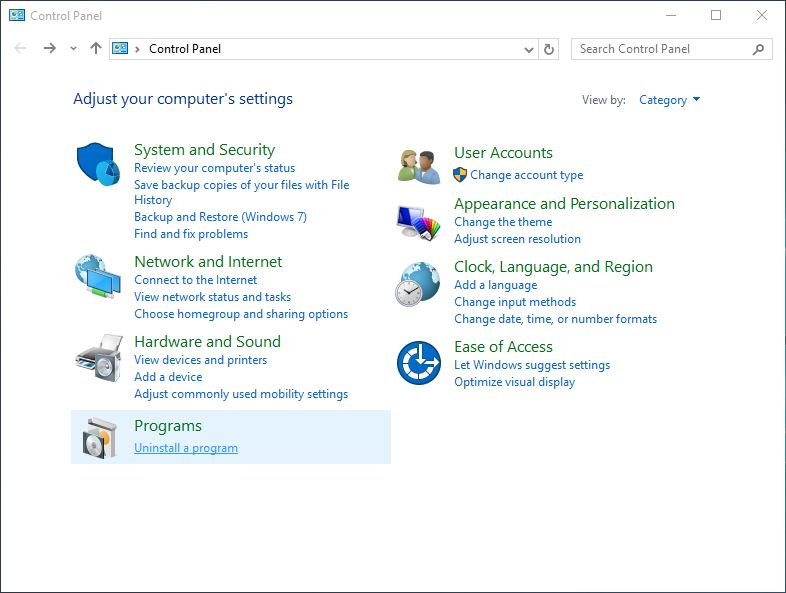Image resolution: width=786 pixels, height=593 pixels.
Task: Expand the recent locations chevron
Action: pyautogui.click(x=73, y=49)
